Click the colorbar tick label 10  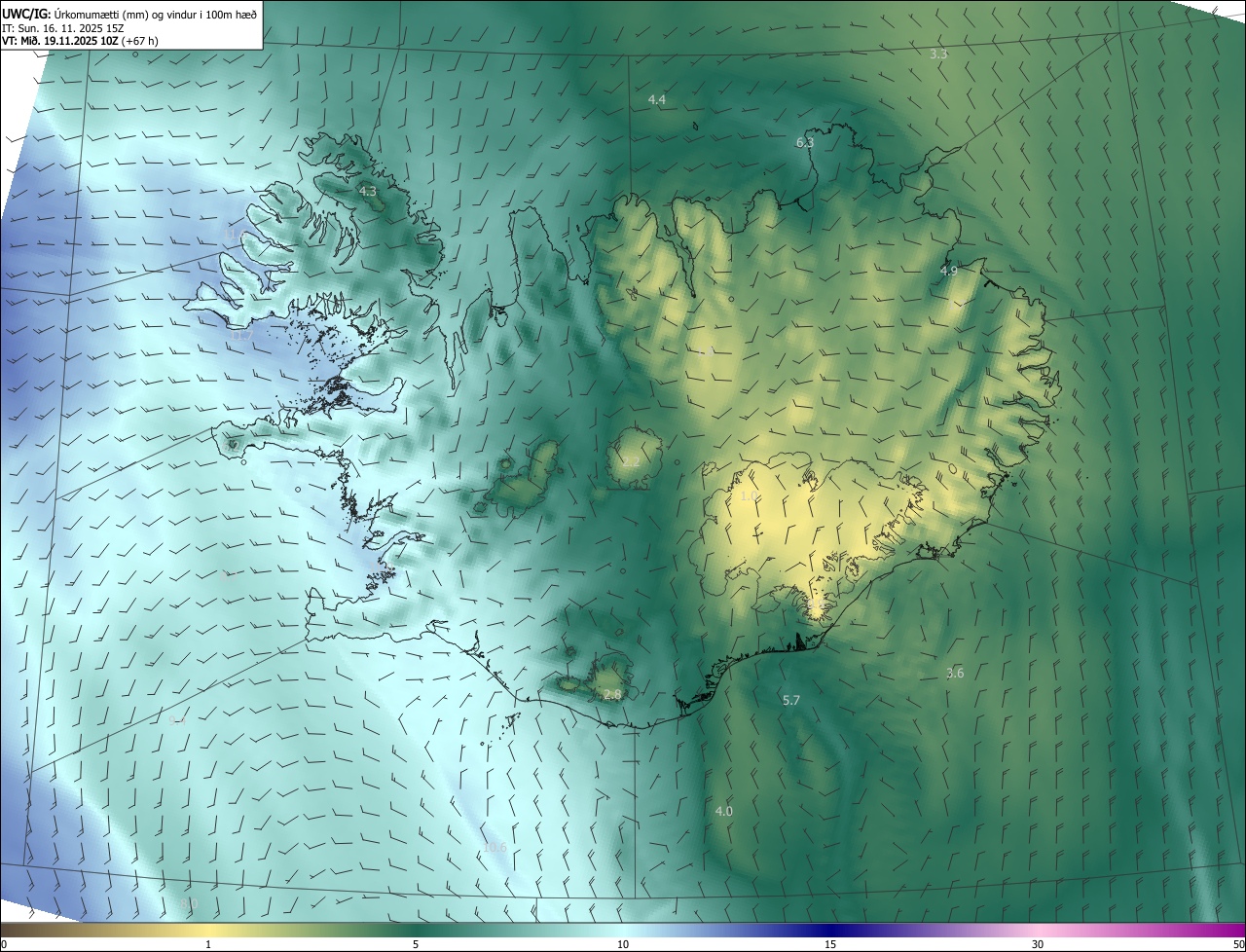pos(623,944)
